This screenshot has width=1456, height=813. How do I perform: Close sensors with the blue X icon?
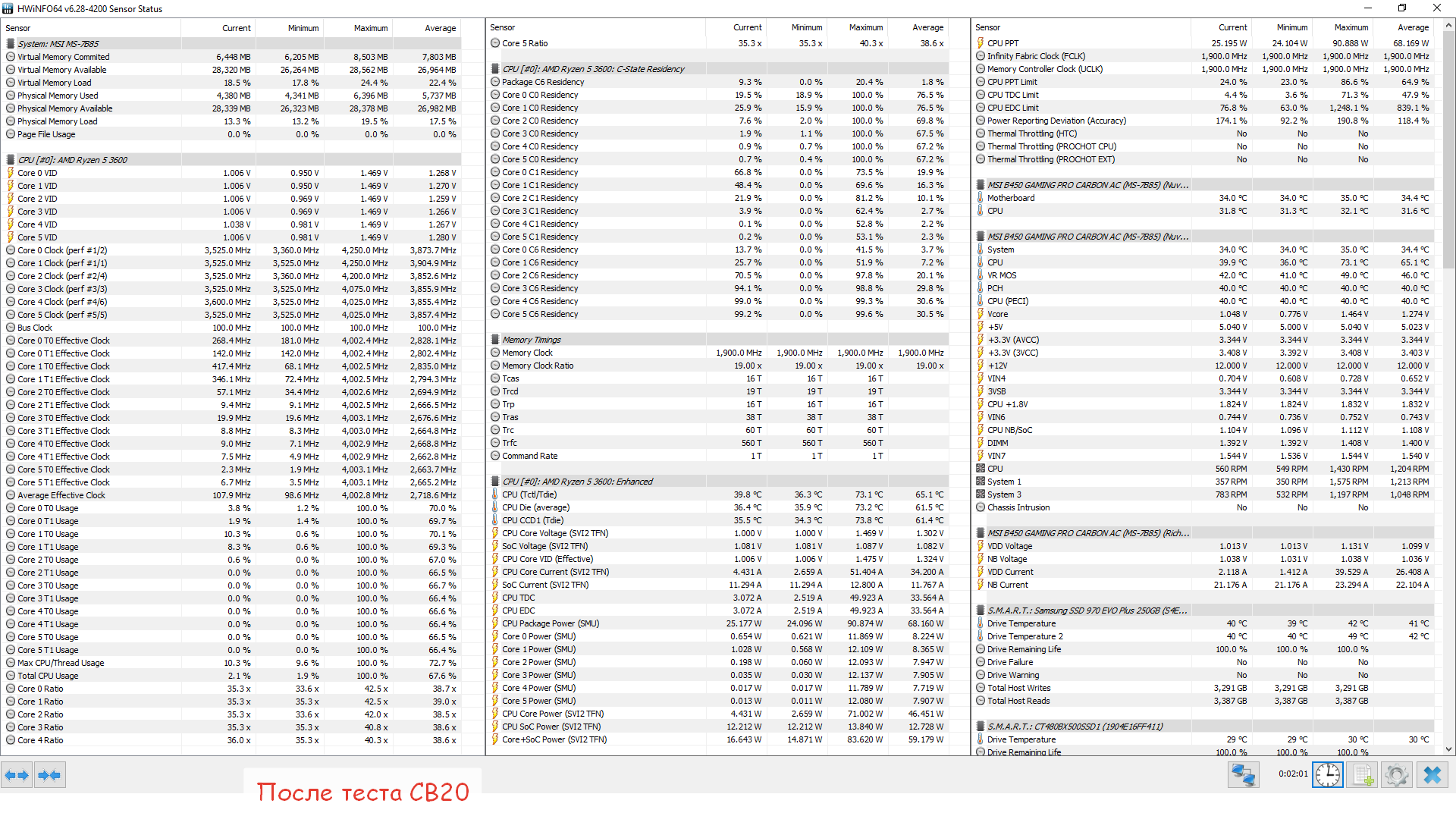pyautogui.click(x=1432, y=775)
